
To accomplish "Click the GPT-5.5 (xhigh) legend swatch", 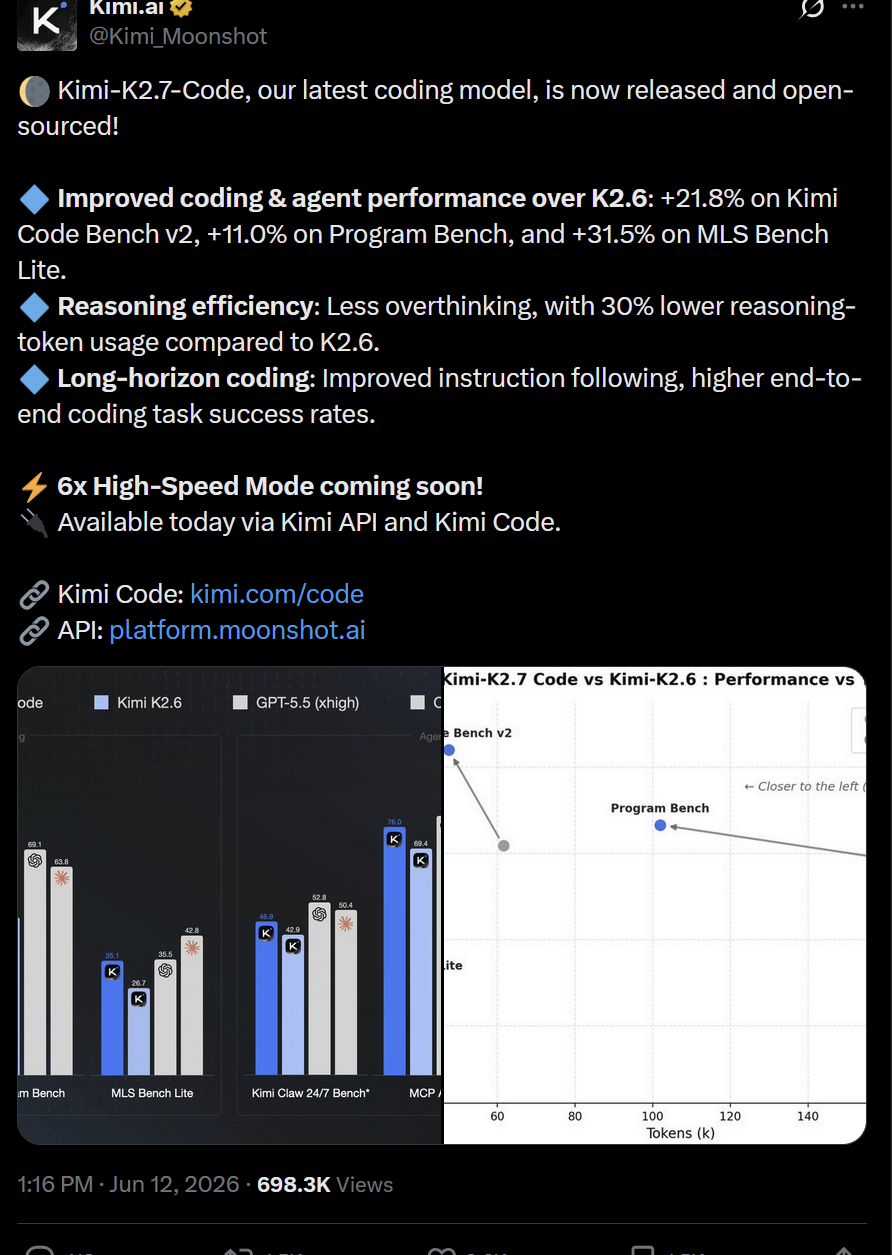I will (x=240, y=703).
